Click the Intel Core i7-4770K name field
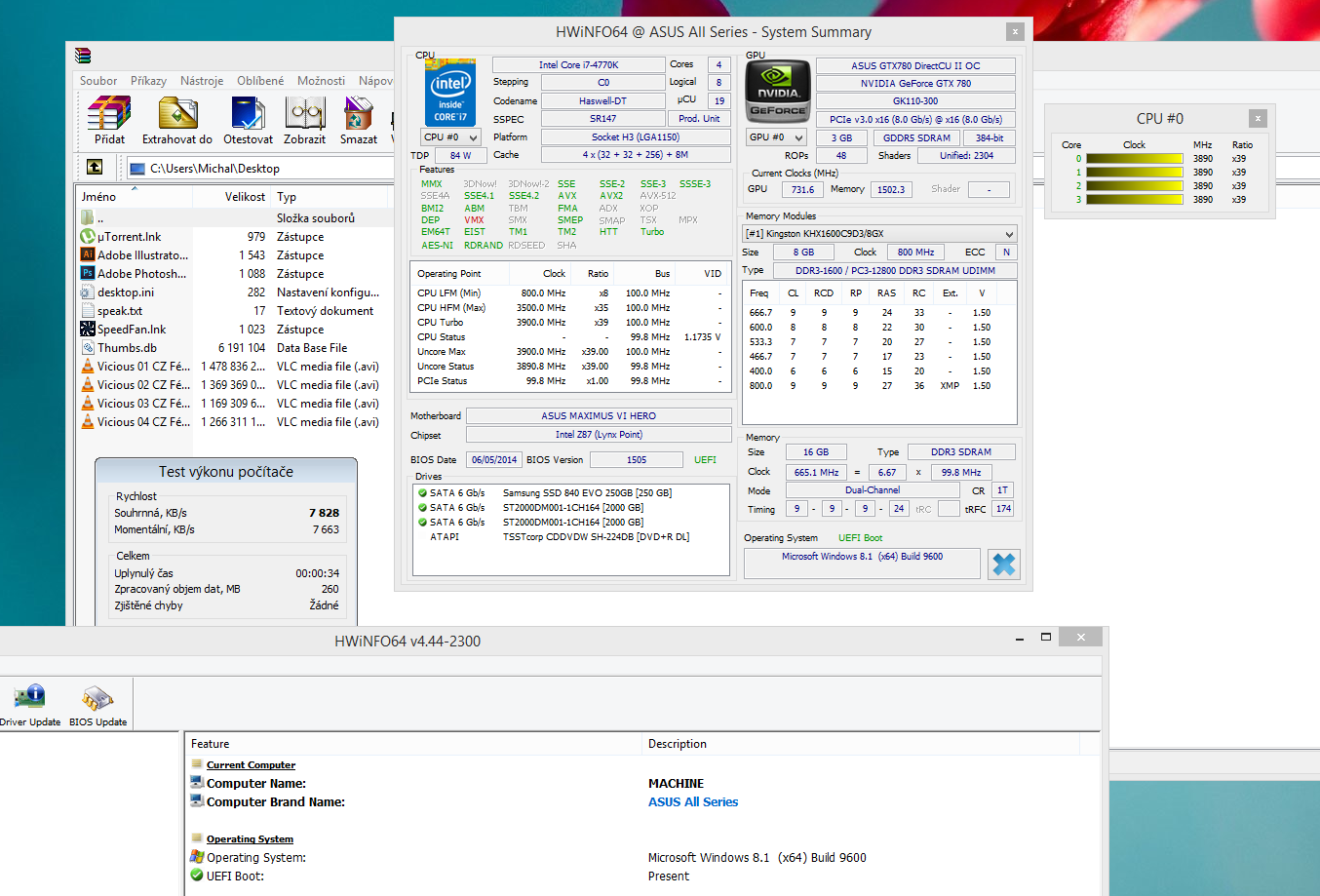This screenshot has height=896, width=1320. coord(578,65)
